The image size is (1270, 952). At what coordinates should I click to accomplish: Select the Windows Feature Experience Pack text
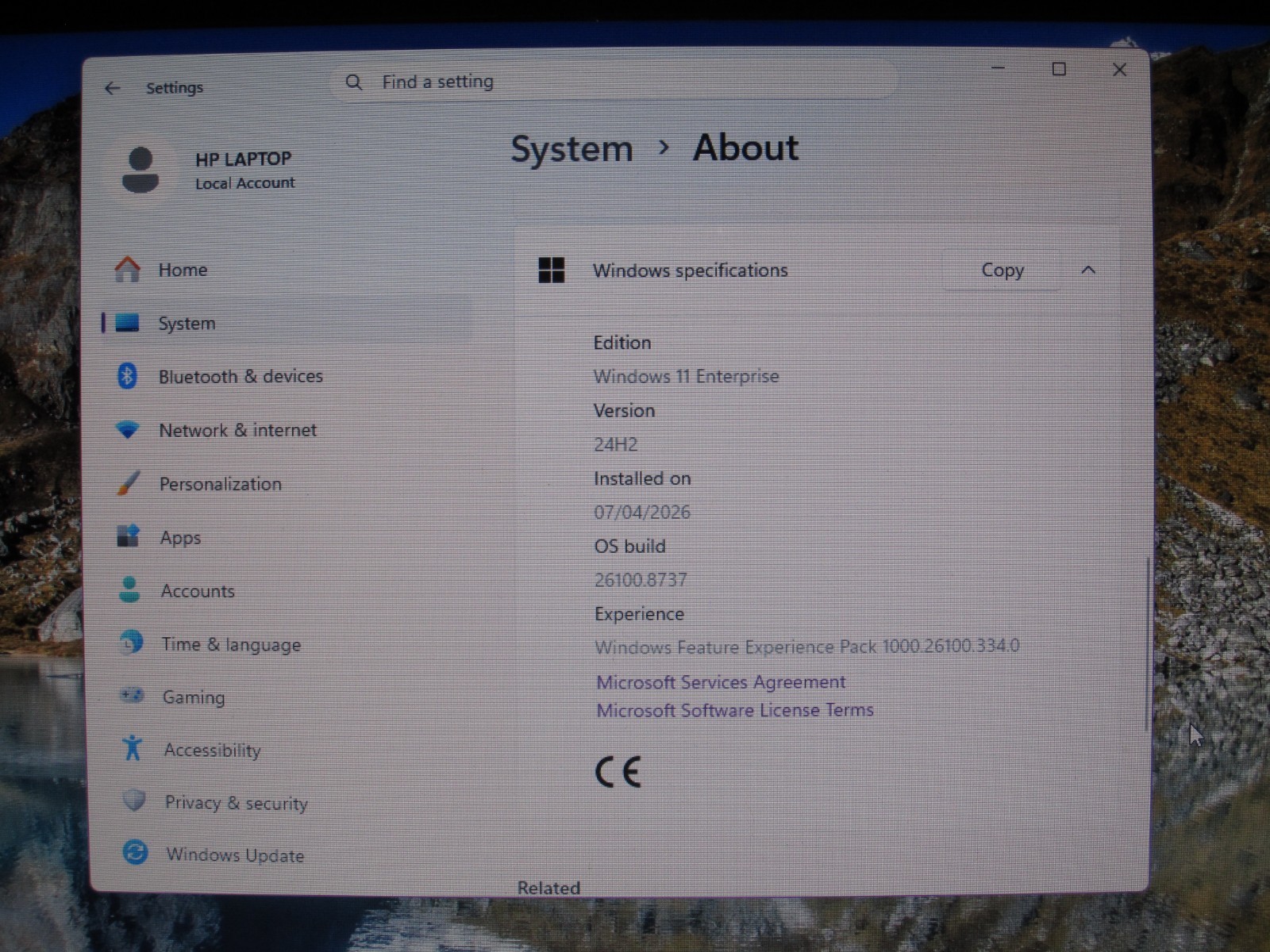(806, 647)
